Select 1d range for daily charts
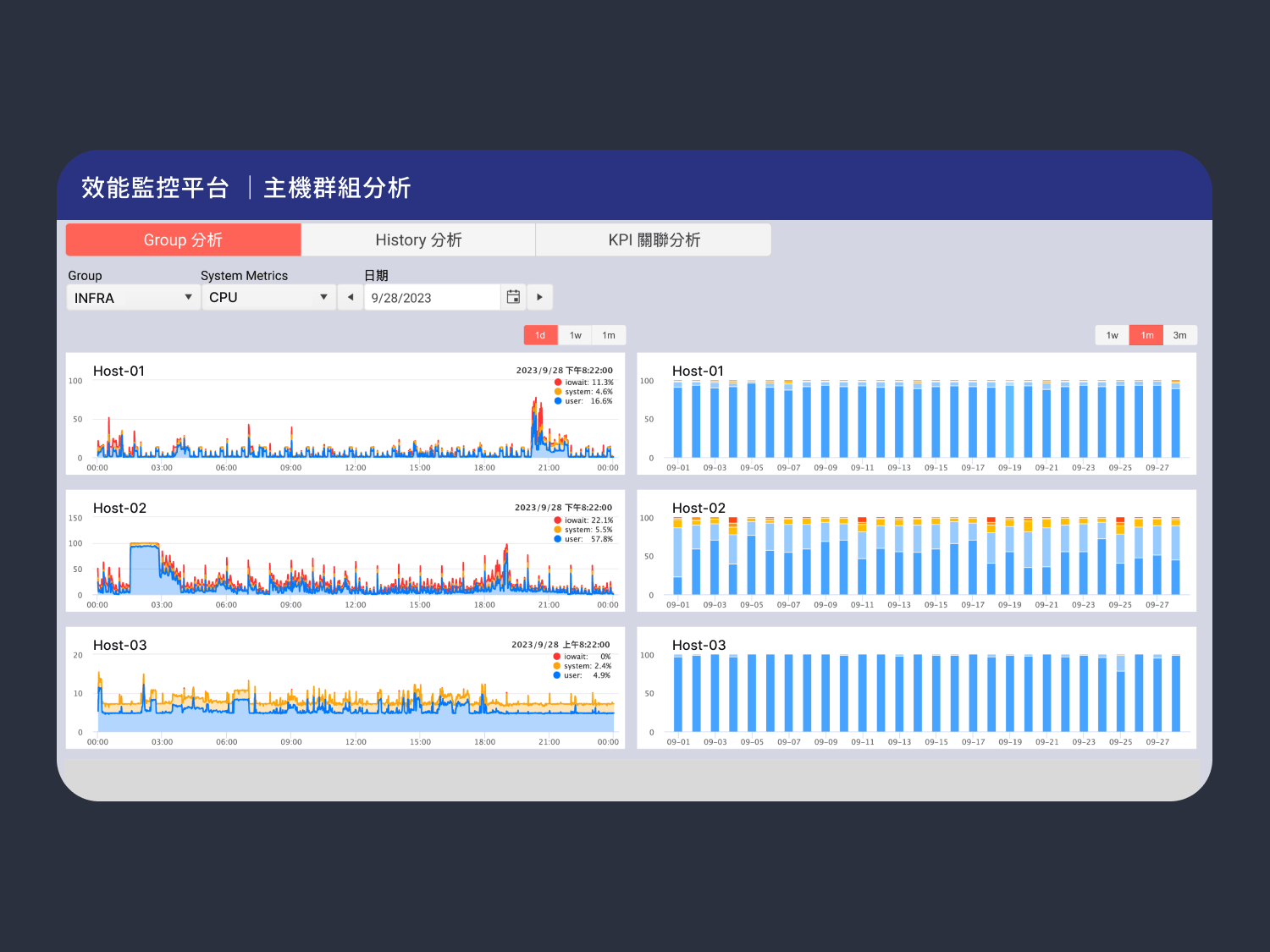Viewport: 1270px width, 952px height. [540, 335]
